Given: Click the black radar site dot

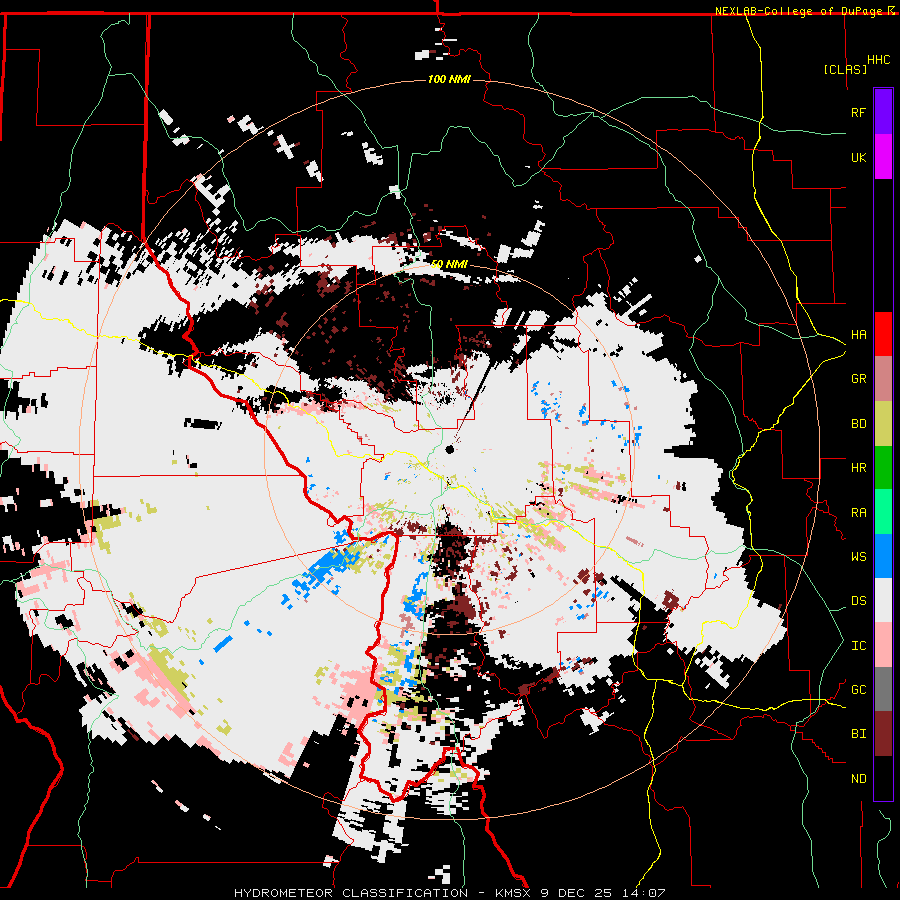Looking at the screenshot, I should (x=449, y=449).
